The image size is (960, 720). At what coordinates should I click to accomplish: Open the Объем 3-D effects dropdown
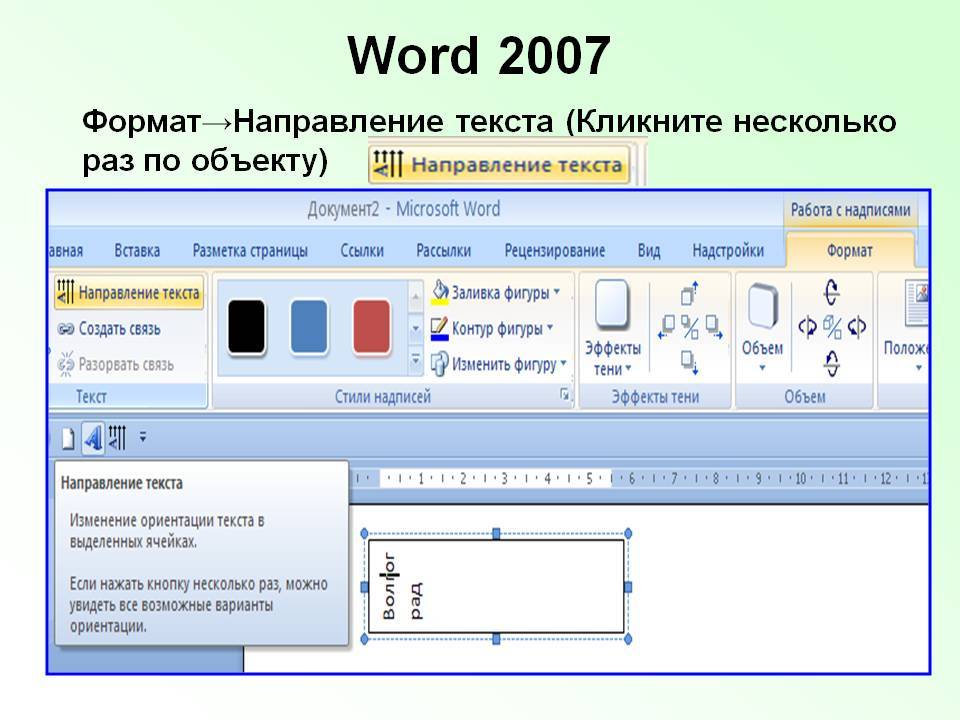pos(762,327)
